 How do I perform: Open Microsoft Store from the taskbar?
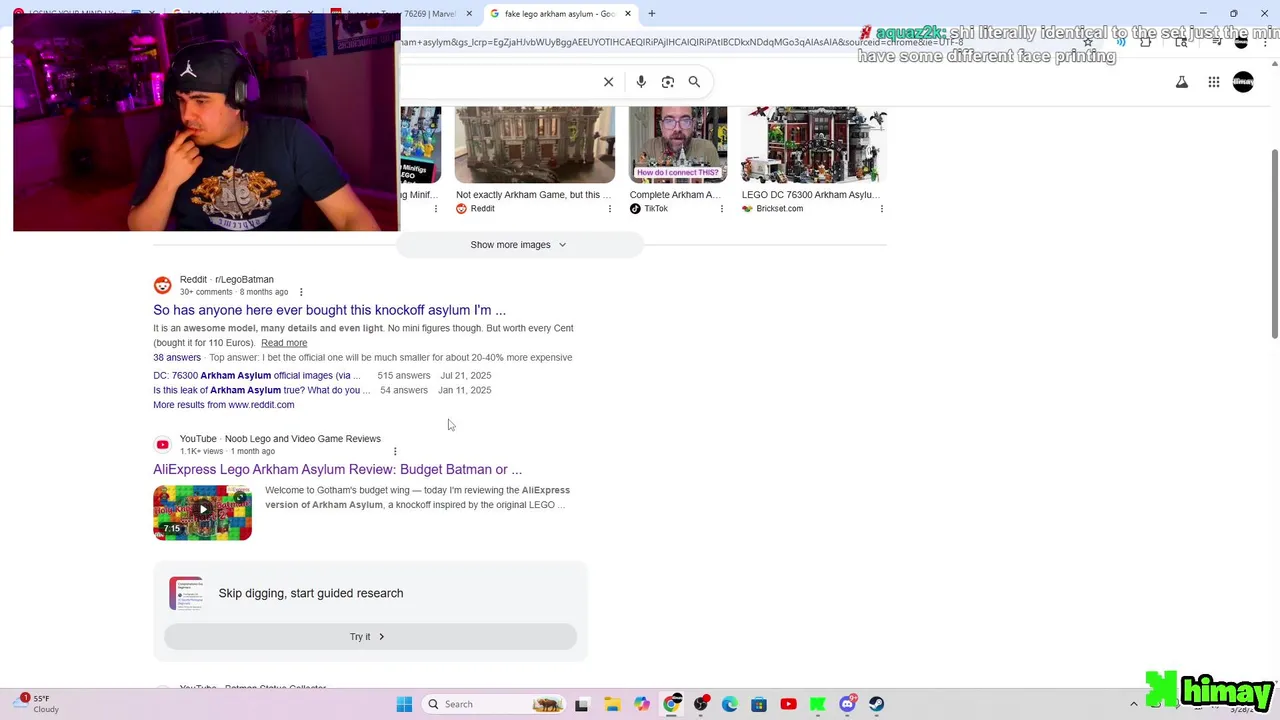(x=759, y=704)
